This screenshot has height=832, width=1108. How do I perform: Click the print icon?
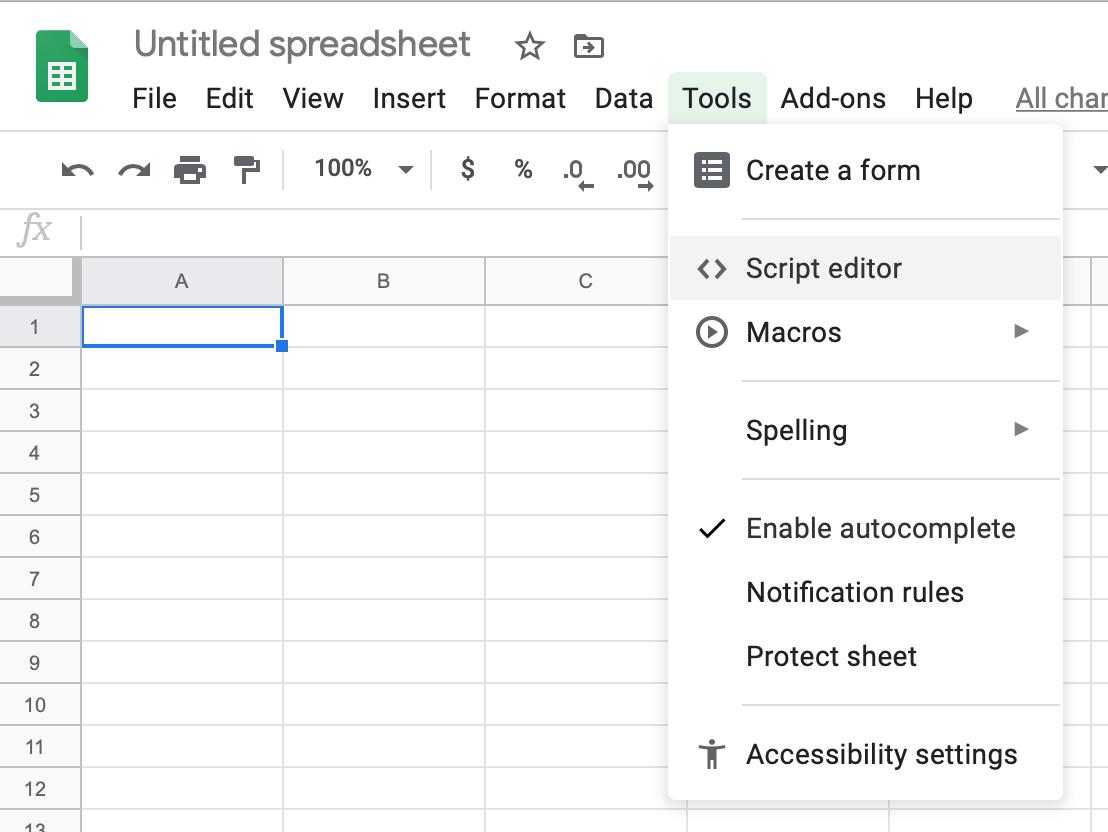(190, 170)
